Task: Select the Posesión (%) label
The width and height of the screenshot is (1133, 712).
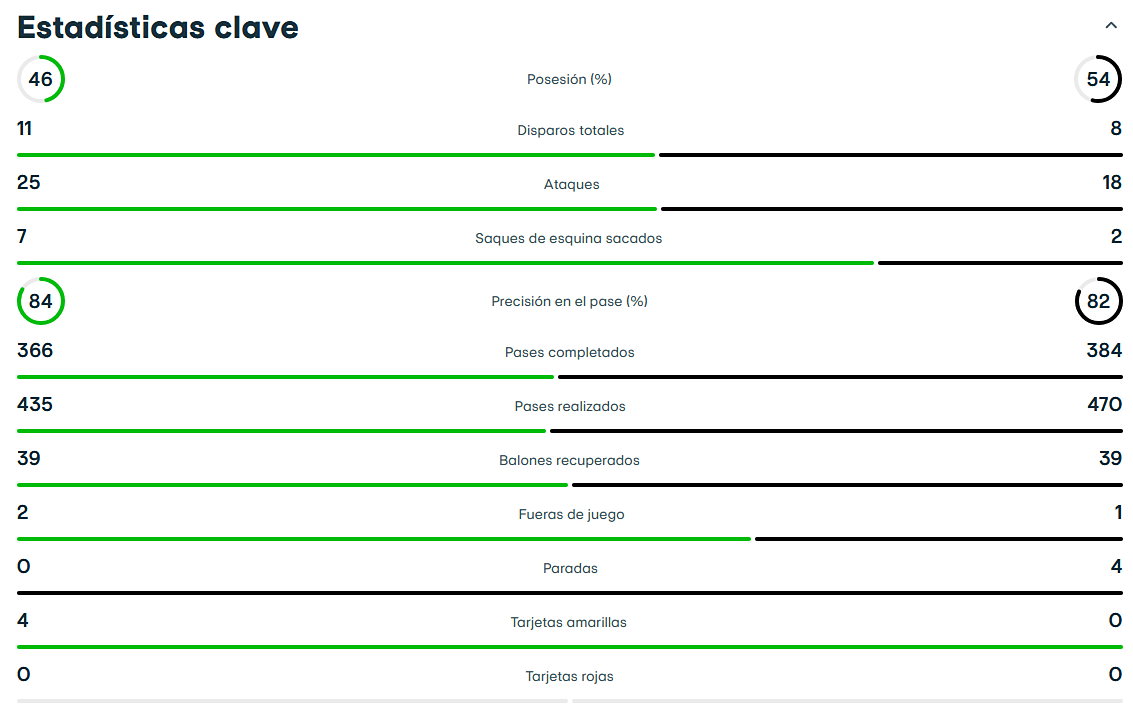Action: click(569, 79)
